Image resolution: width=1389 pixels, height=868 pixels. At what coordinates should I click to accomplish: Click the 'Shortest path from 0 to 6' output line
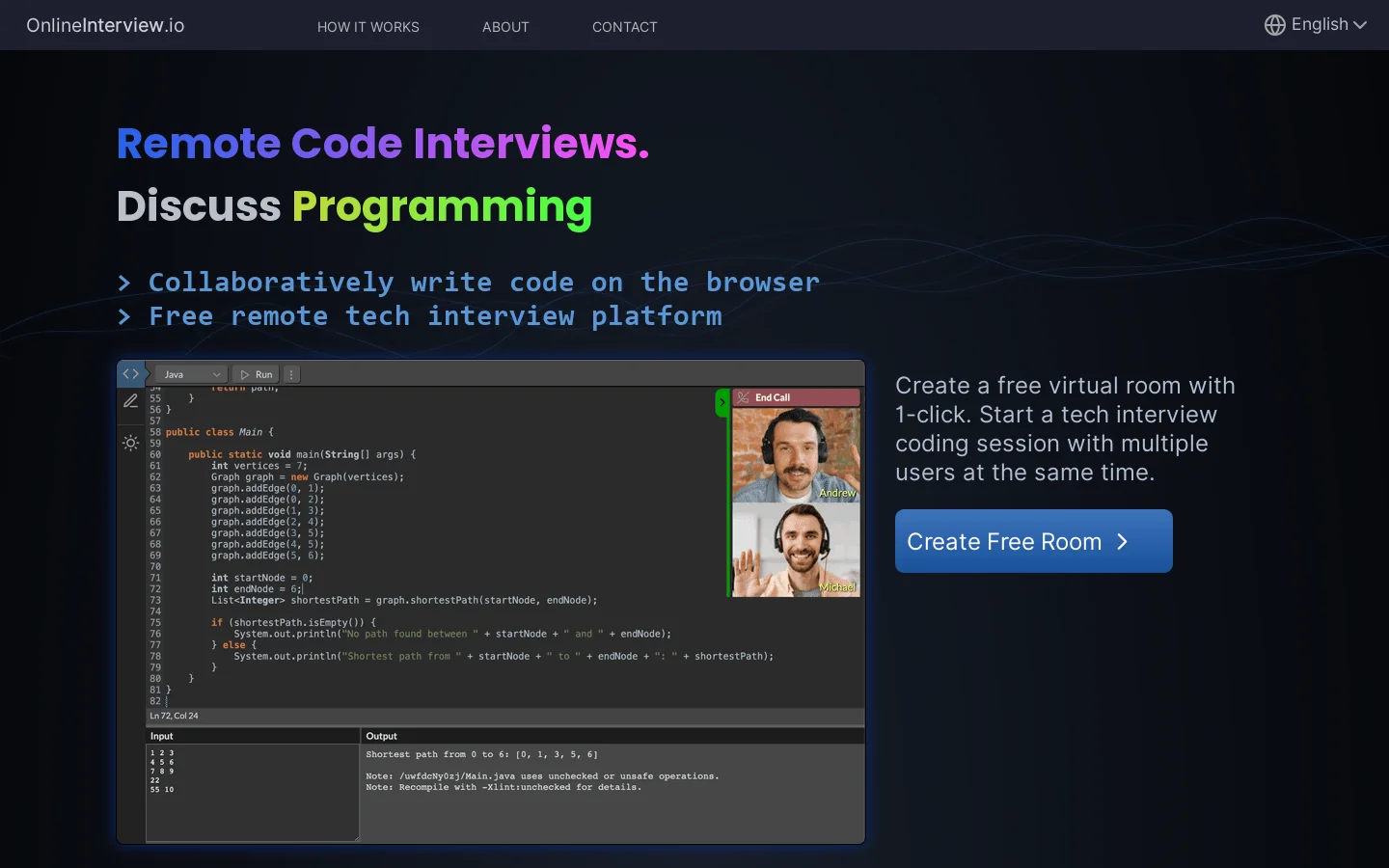pos(482,754)
